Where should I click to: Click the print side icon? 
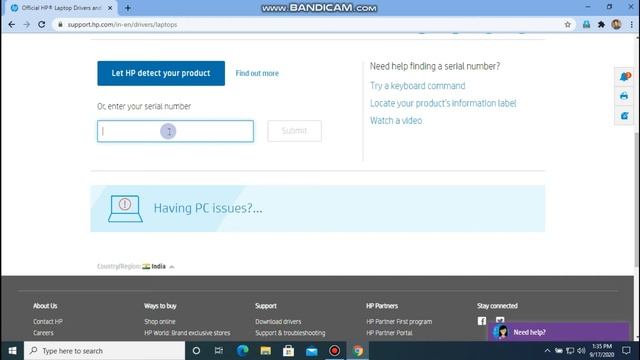(624, 96)
